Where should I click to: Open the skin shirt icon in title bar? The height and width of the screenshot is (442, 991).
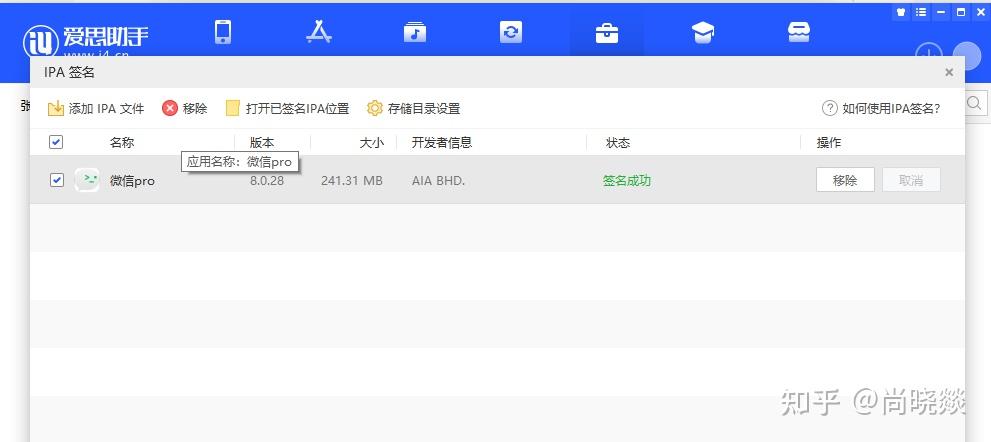coord(901,12)
